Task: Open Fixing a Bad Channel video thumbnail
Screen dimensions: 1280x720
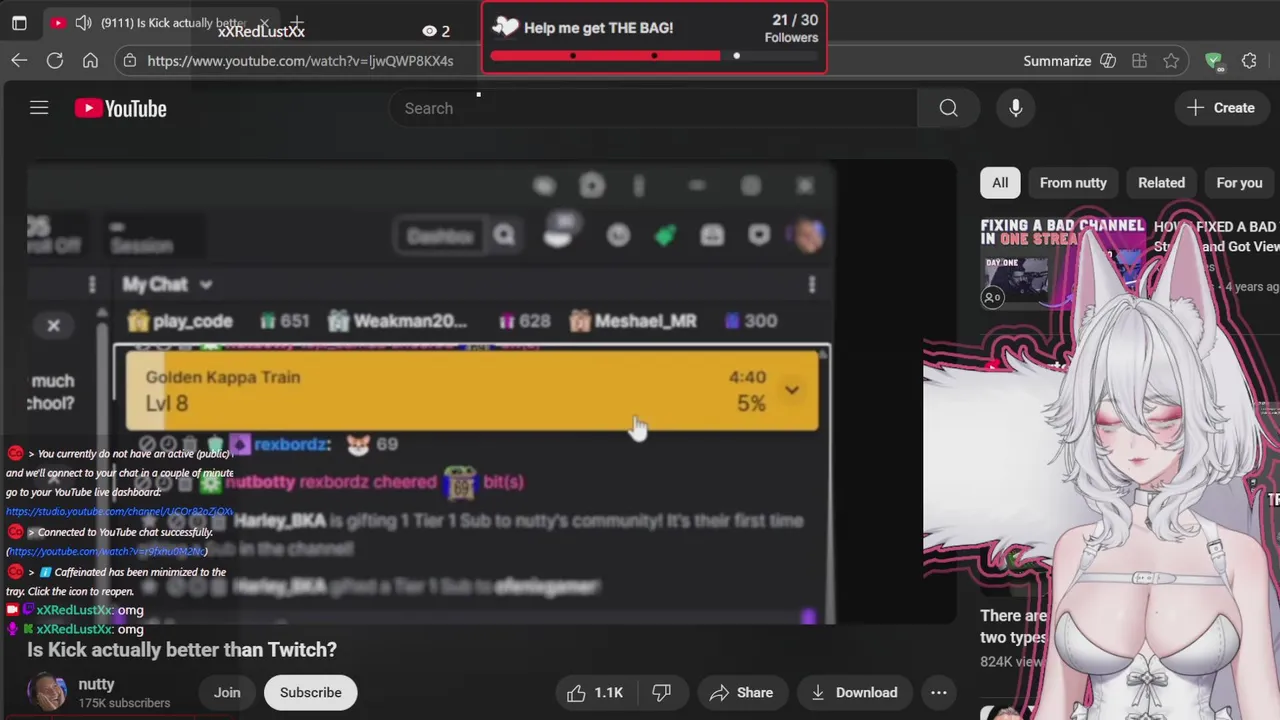Action: pos(1062,263)
